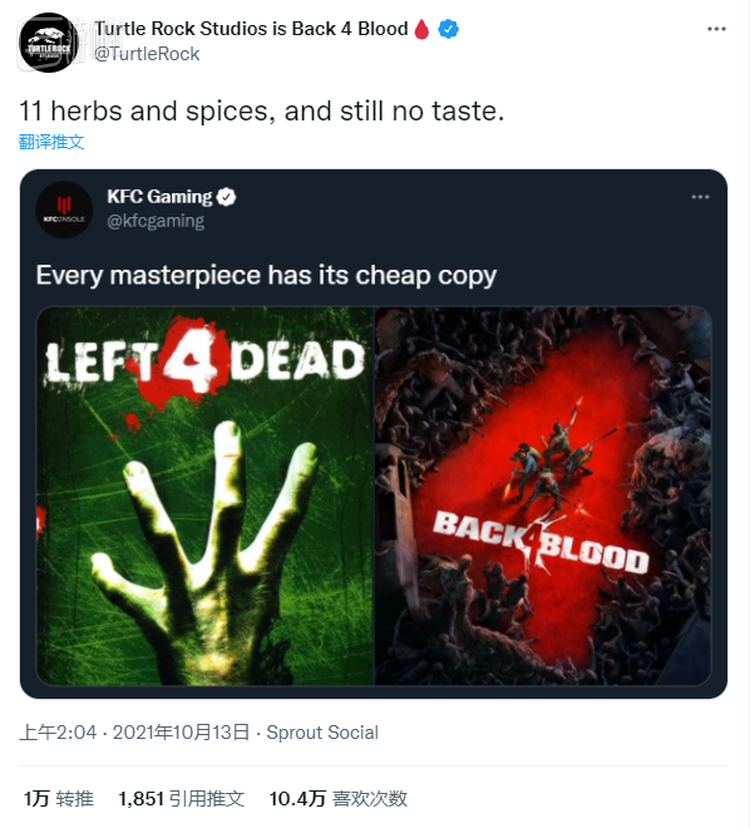Click the Turtle Rock Studios display name

pyautogui.click(x=250, y=28)
